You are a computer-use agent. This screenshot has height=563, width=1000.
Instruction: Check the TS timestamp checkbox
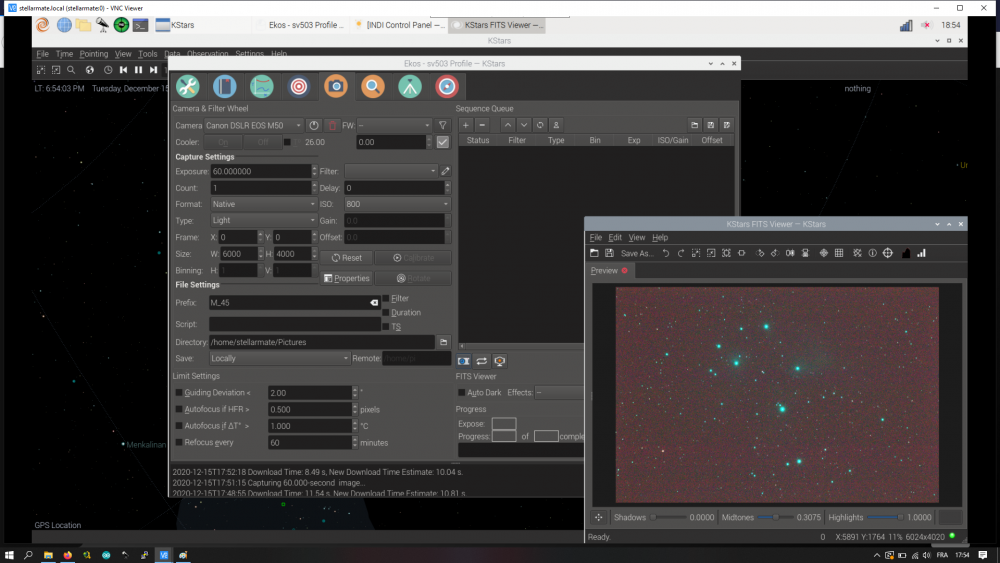click(386, 326)
